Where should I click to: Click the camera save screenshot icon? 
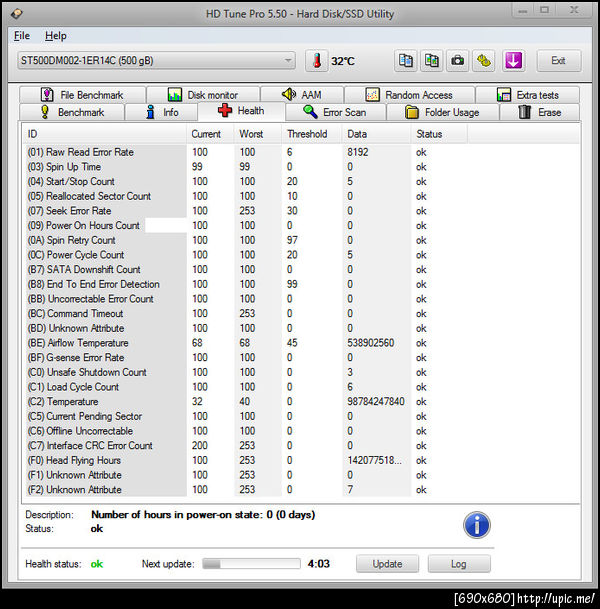click(457, 61)
